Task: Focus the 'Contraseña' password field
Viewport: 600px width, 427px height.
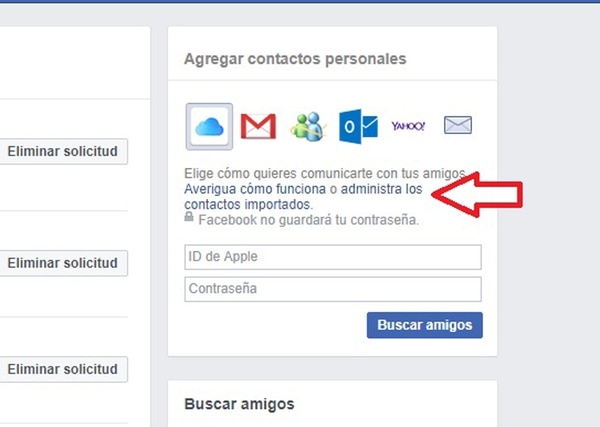Action: [333, 289]
